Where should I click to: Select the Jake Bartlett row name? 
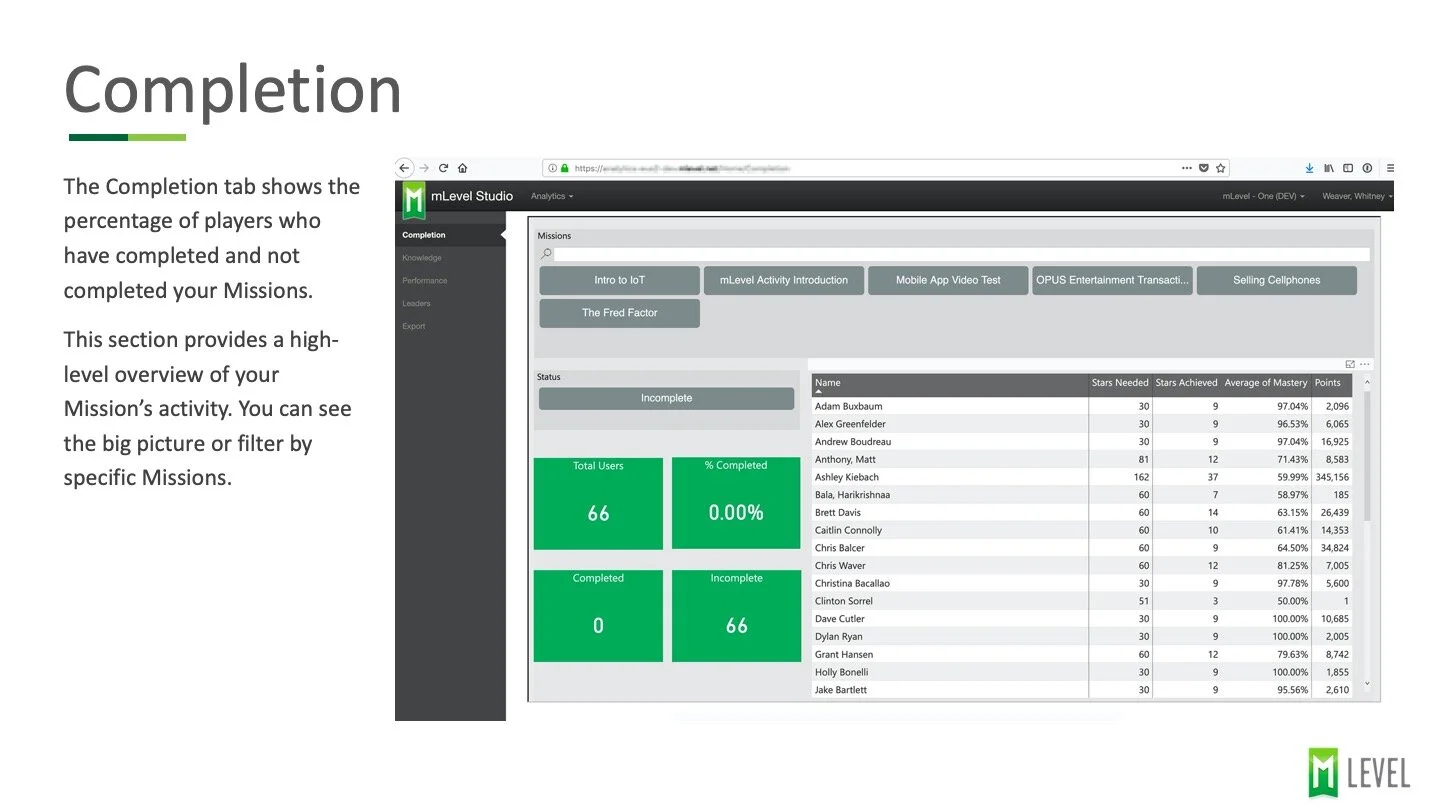point(841,690)
